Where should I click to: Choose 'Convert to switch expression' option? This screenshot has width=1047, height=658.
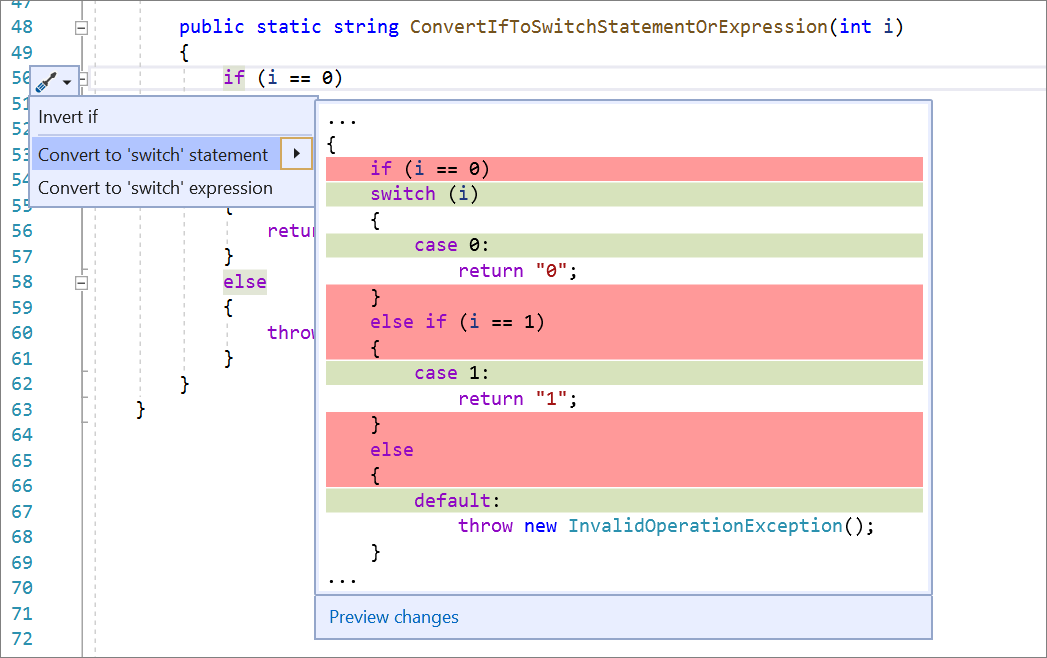(155, 188)
